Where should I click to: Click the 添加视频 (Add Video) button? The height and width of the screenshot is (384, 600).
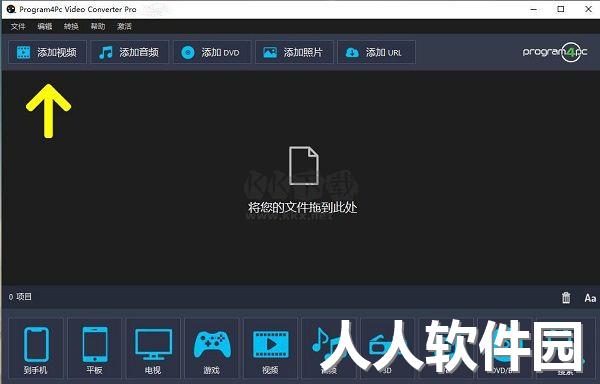click(x=48, y=52)
